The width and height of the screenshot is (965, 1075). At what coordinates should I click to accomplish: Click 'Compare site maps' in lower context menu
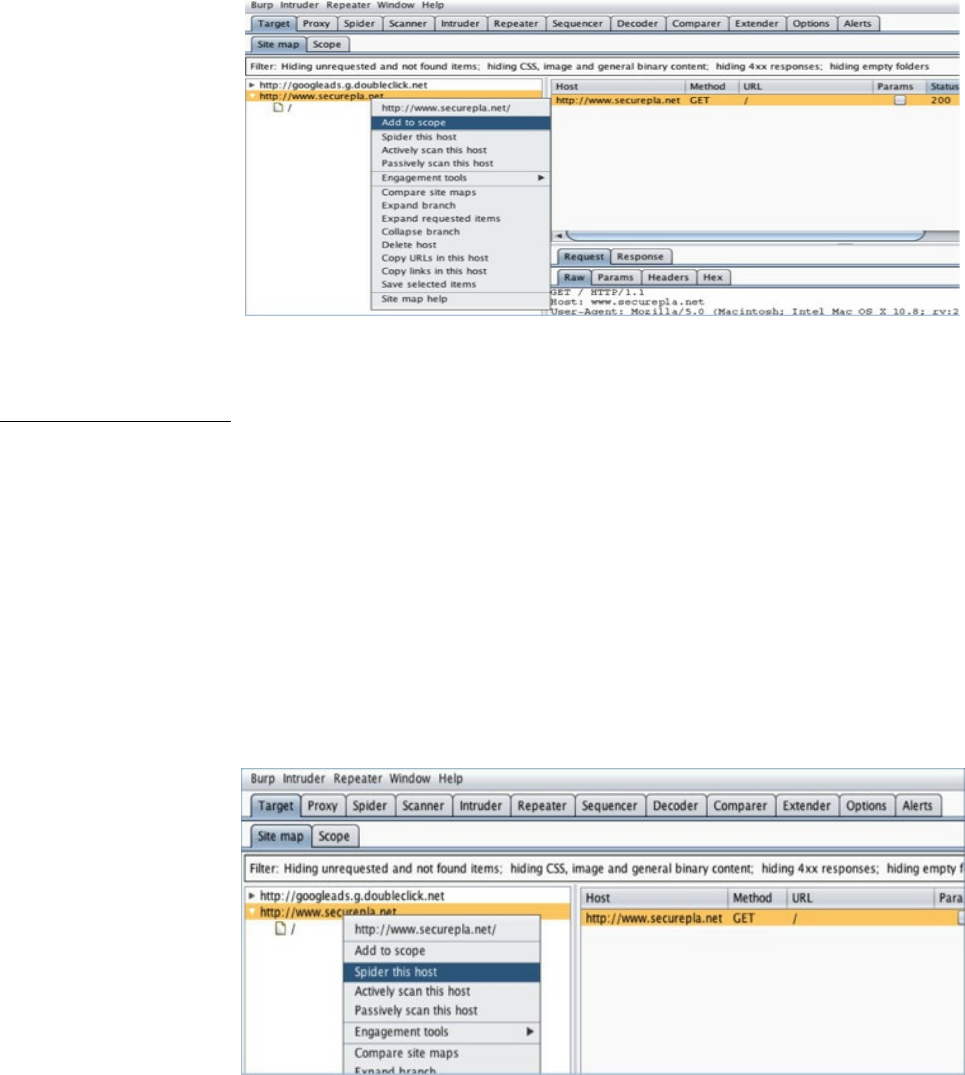[x=406, y=1053]
